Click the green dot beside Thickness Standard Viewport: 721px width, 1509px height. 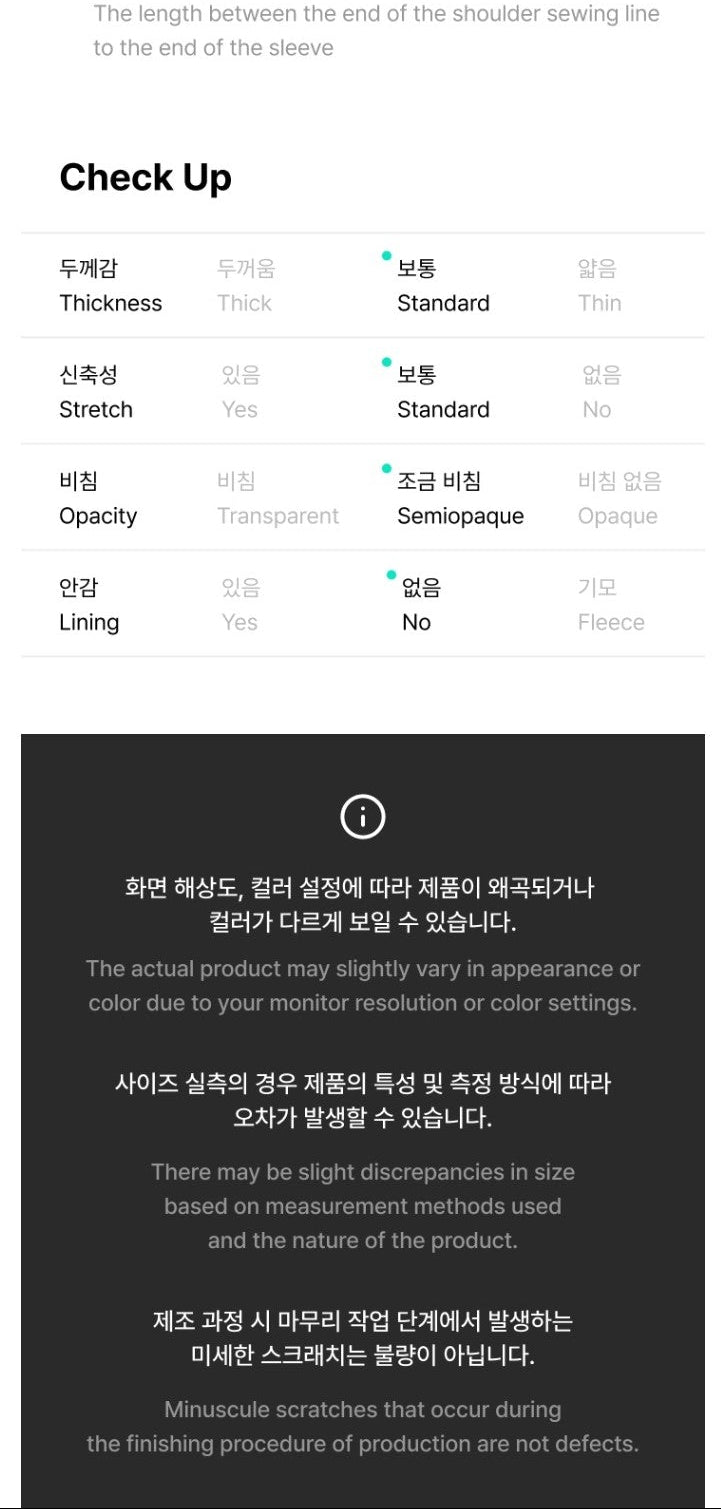tap(387, 256)
